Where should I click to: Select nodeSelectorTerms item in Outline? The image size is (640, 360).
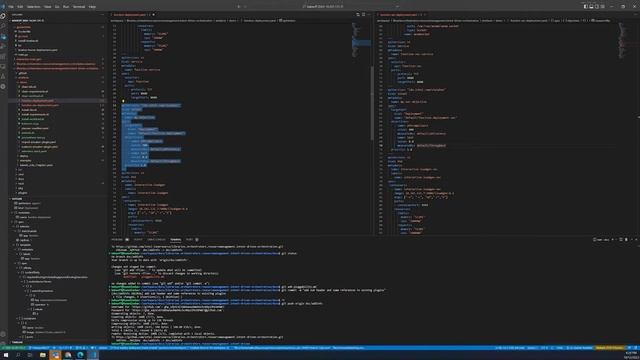pos(40,282)
